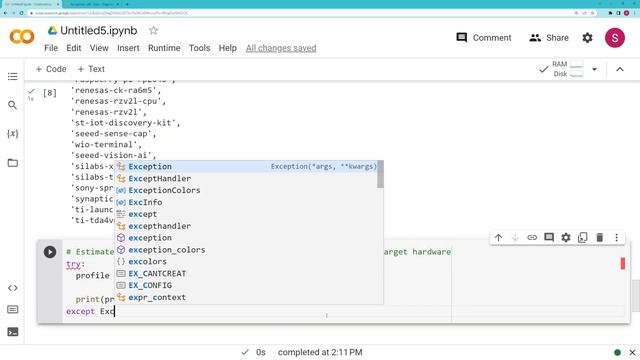Open the table of contents sidebar

click(13, 76)
